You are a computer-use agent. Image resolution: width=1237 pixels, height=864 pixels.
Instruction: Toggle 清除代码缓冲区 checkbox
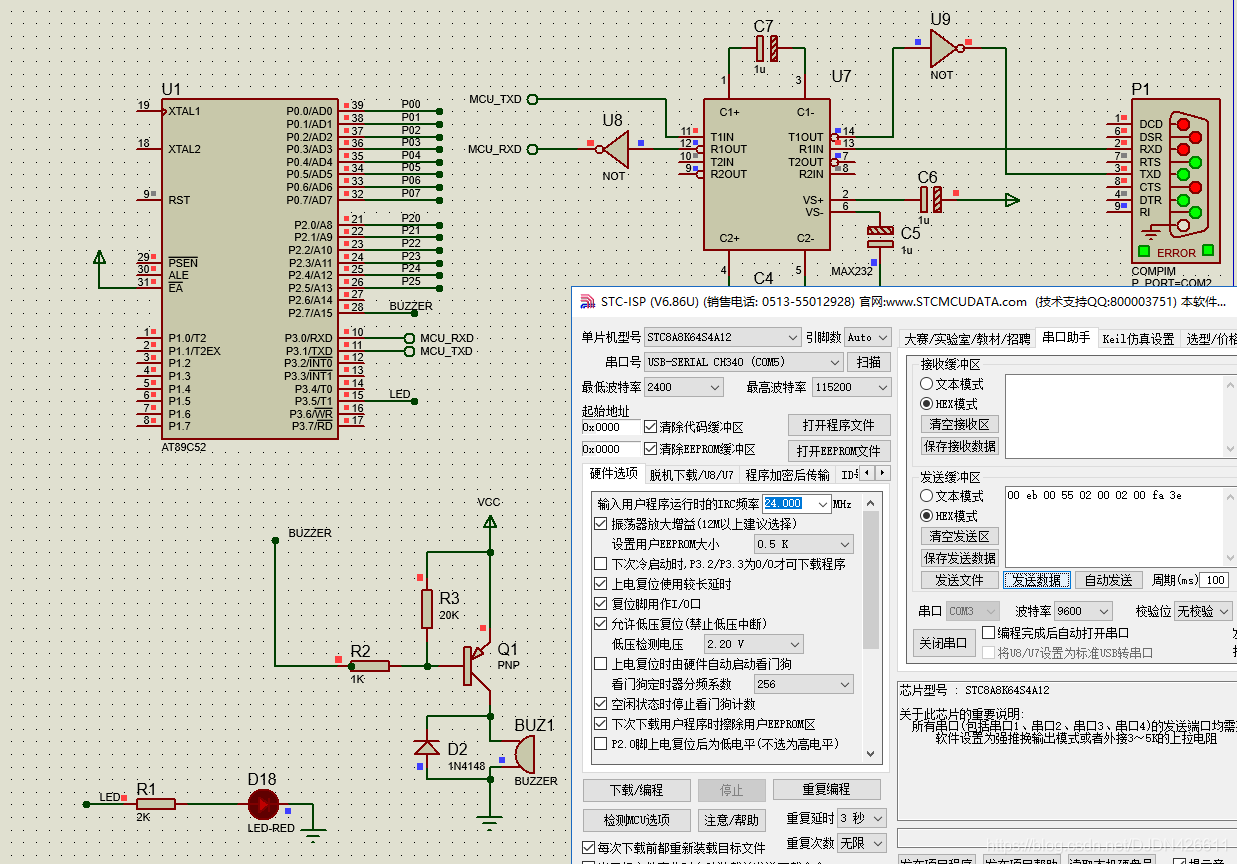[x=651, y=427]
